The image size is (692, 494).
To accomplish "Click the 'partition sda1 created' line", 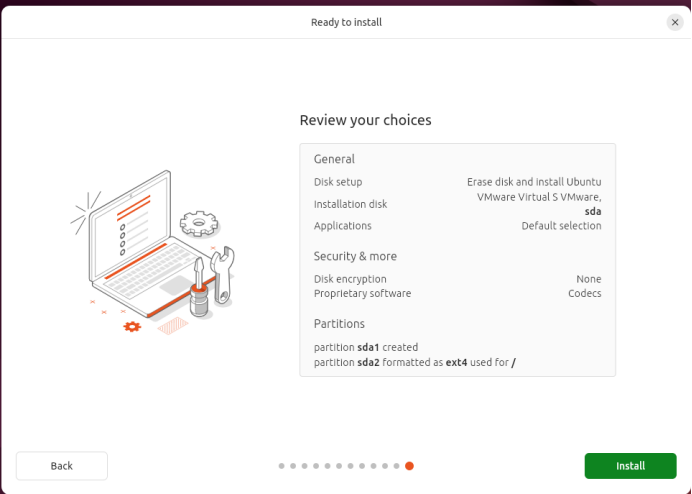I will tap(366, 347).
